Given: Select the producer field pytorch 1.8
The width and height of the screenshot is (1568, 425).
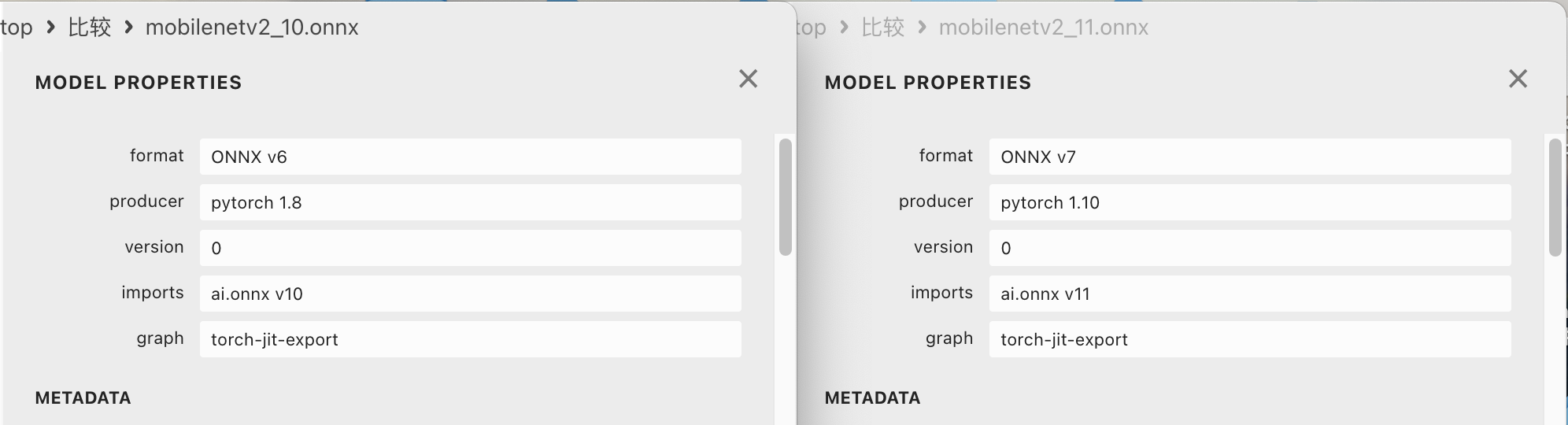Looking at the screenshot, I should pos(471,202).
